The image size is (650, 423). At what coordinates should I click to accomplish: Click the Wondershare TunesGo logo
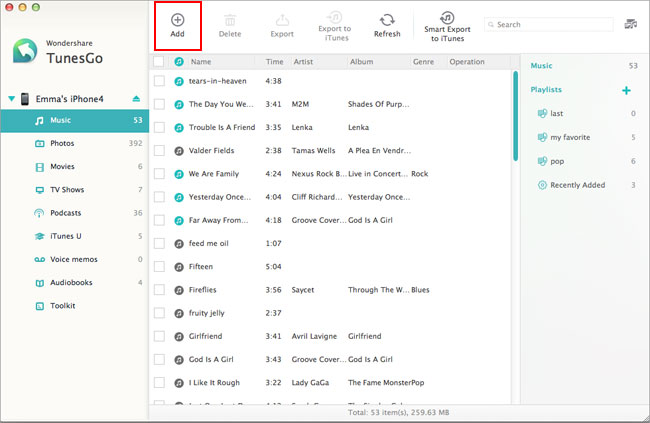(x=25, y=51)
